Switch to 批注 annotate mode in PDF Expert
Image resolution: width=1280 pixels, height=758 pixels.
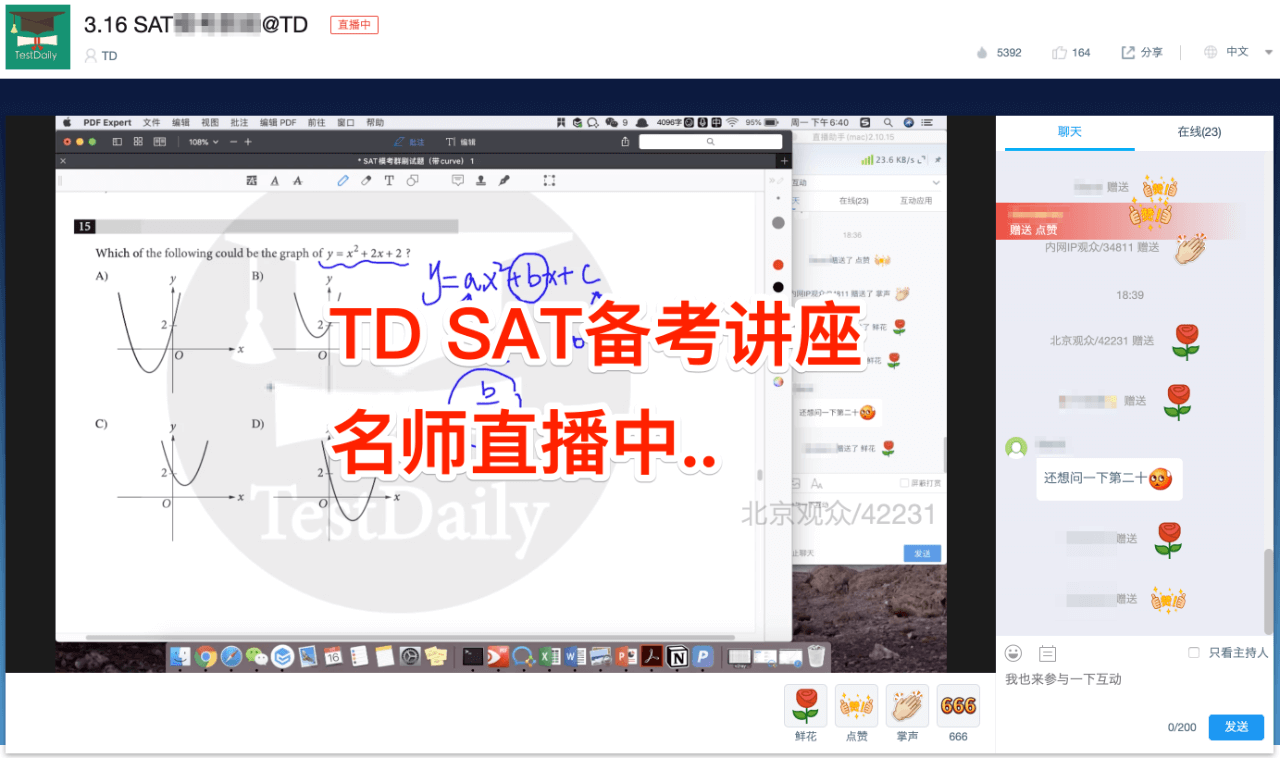pos(410,142)
